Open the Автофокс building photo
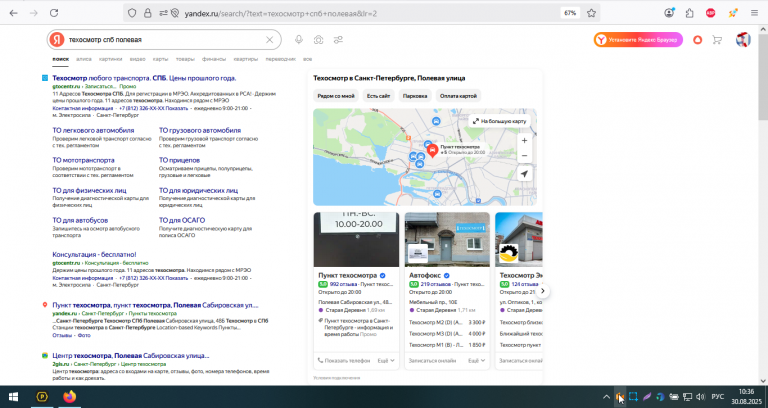Viewport: 768px width, 408px height. click(447, 240)
